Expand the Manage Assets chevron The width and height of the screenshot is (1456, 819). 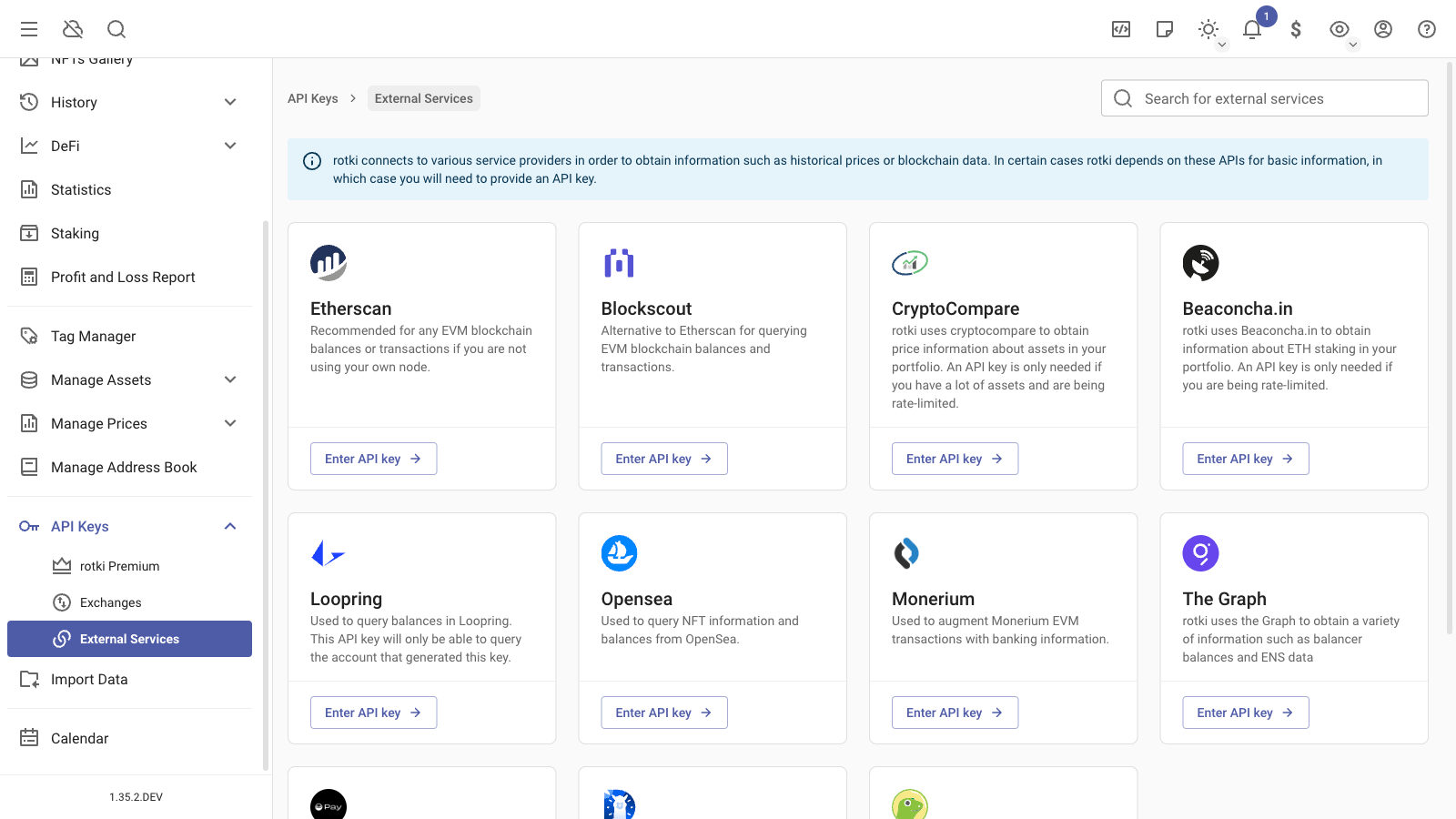coord(230,379)
